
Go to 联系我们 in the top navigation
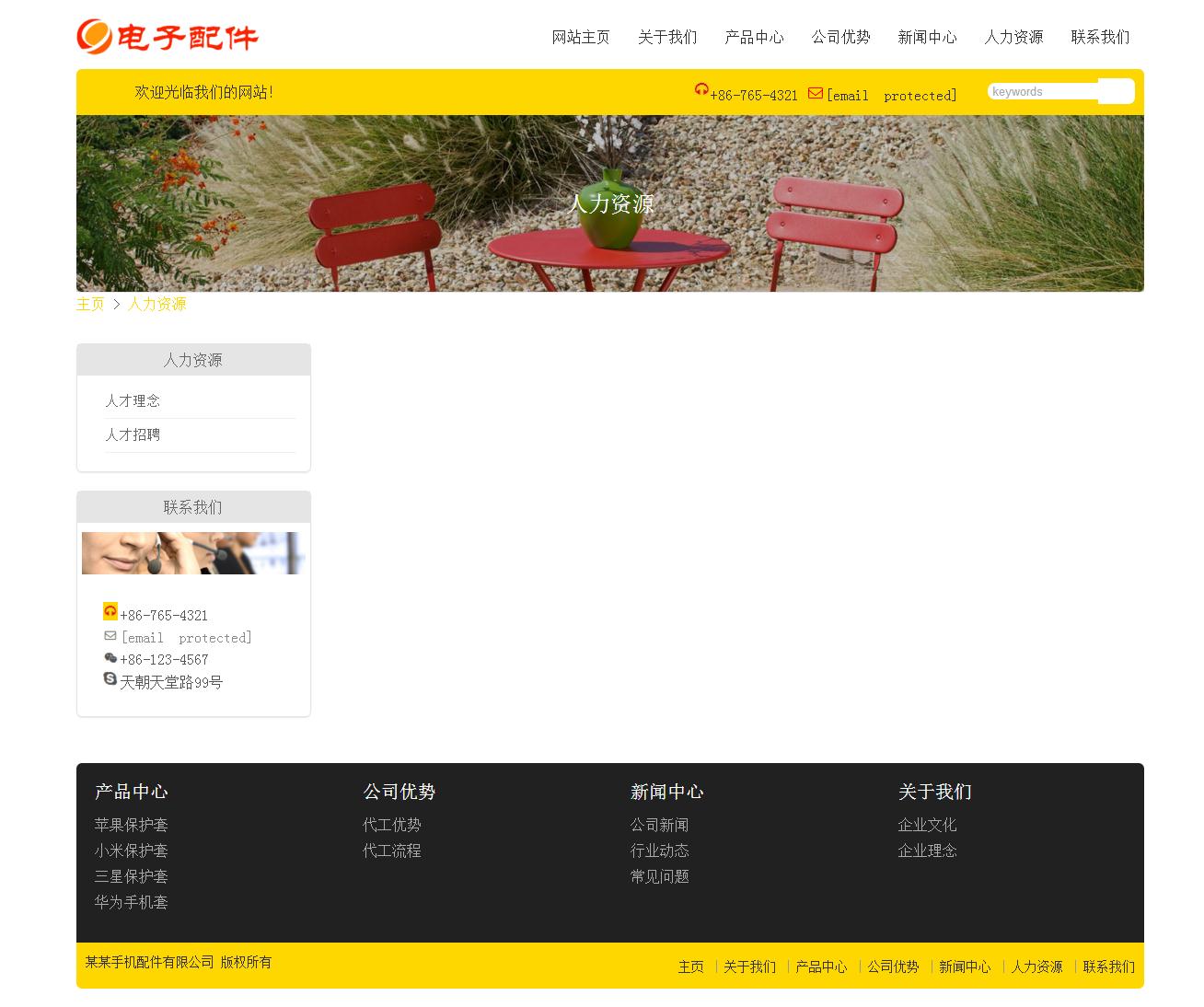click(1100, 37)
